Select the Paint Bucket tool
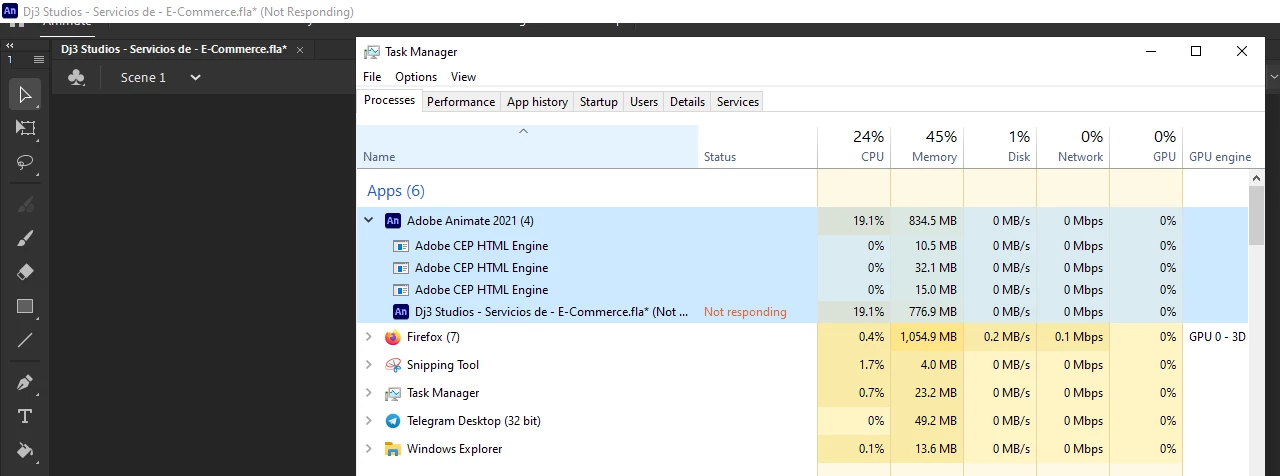This screenshot has height=476, width=1280. (x=26, y=450)
